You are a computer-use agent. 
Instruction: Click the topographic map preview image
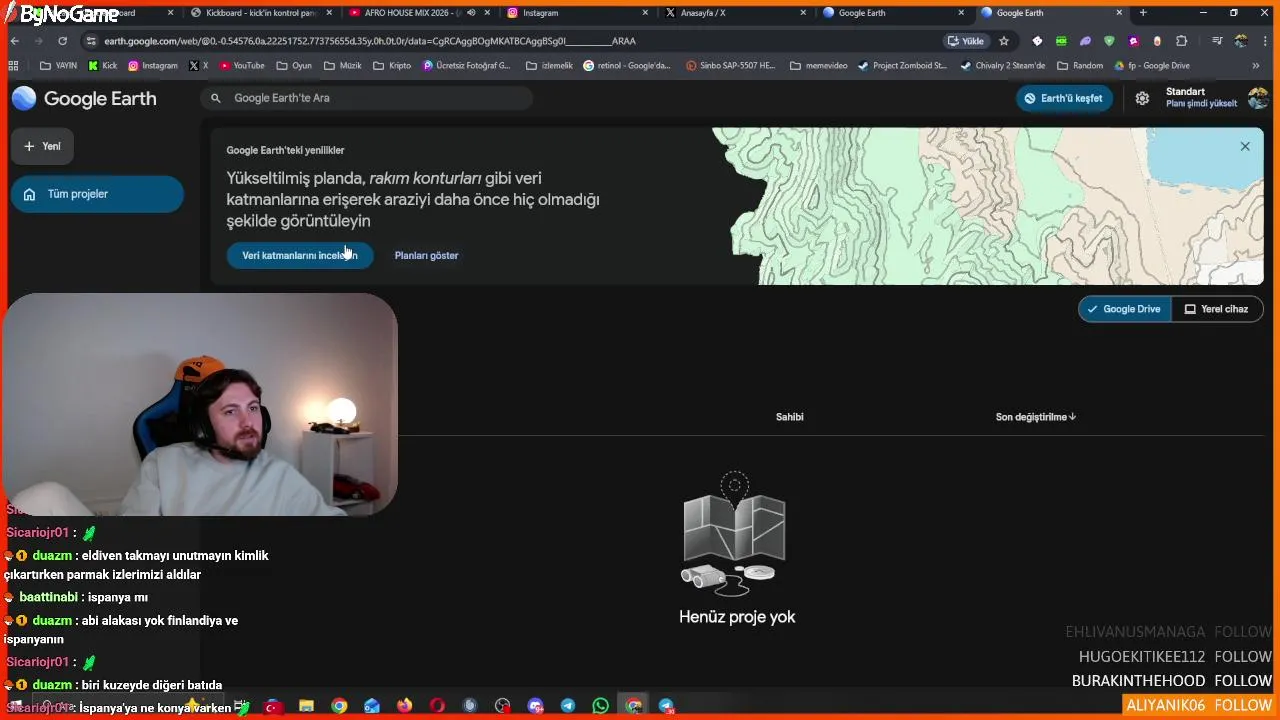point(988,206)
